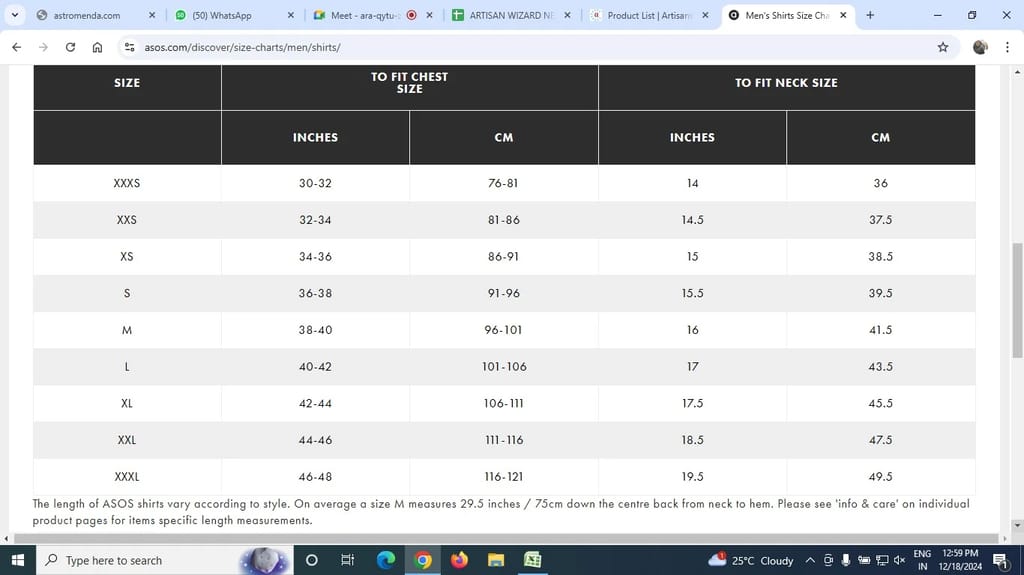Launch Firefox from taskbar

coord(459,560)
